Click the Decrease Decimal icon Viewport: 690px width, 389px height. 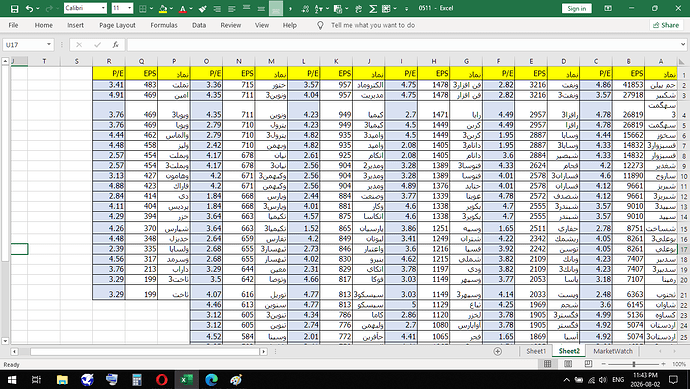point(305,8)
